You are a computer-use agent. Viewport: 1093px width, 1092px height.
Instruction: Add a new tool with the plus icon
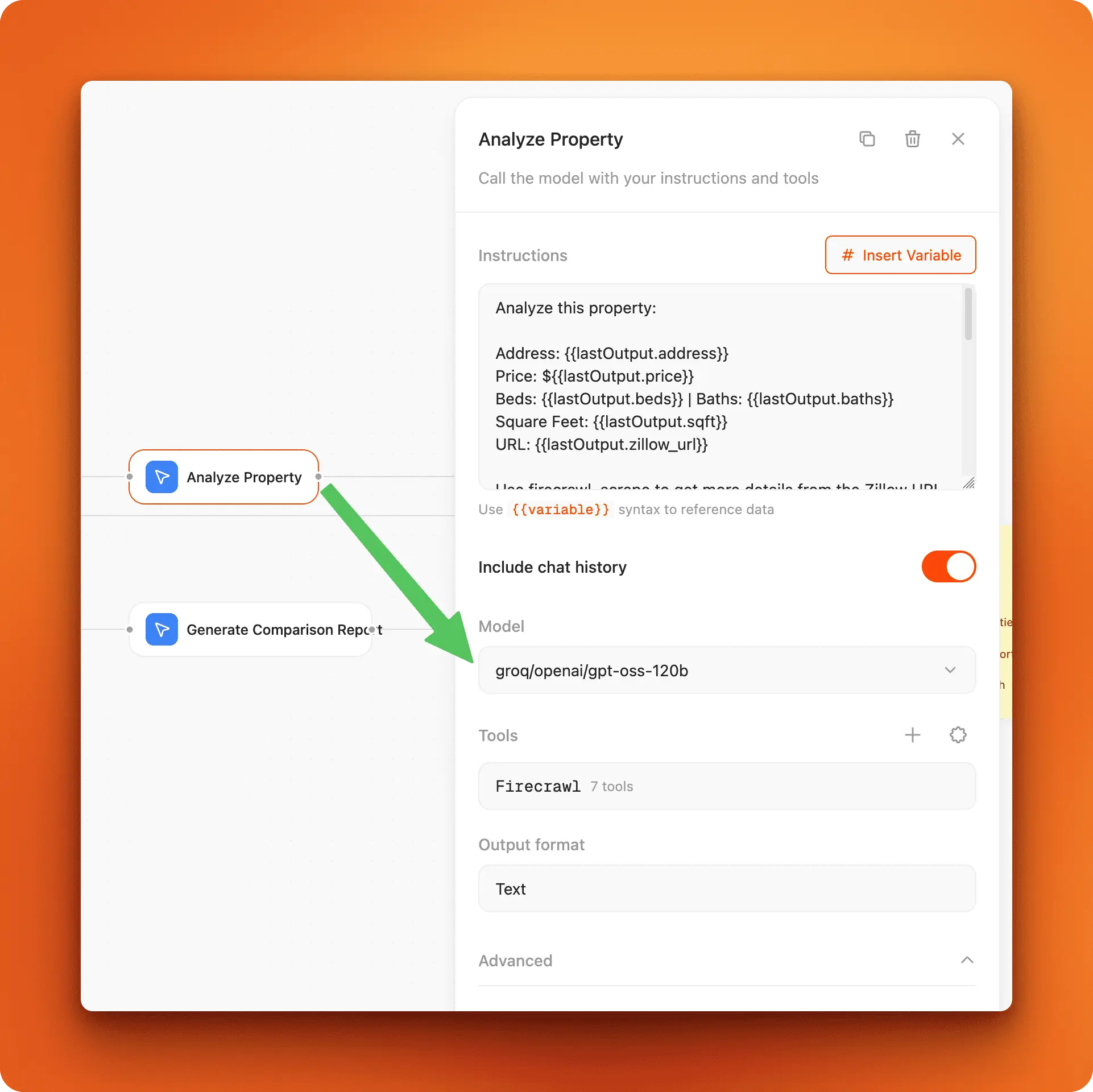point(913,735)
